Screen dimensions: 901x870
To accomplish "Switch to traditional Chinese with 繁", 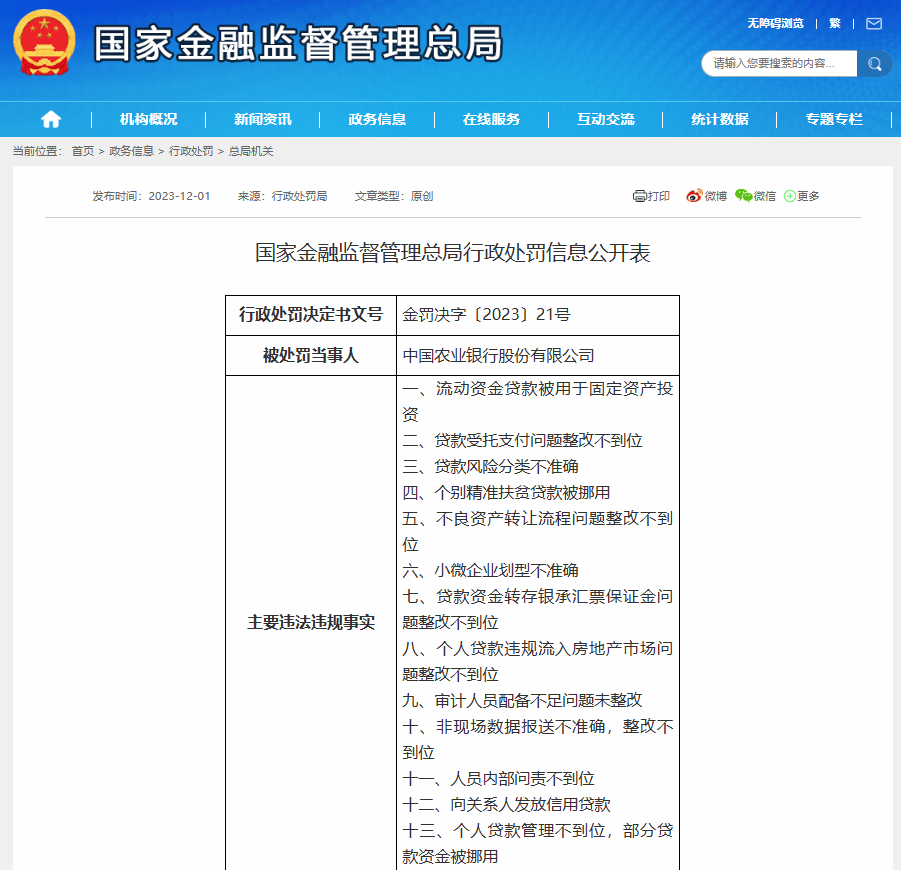I will (834, 23).
